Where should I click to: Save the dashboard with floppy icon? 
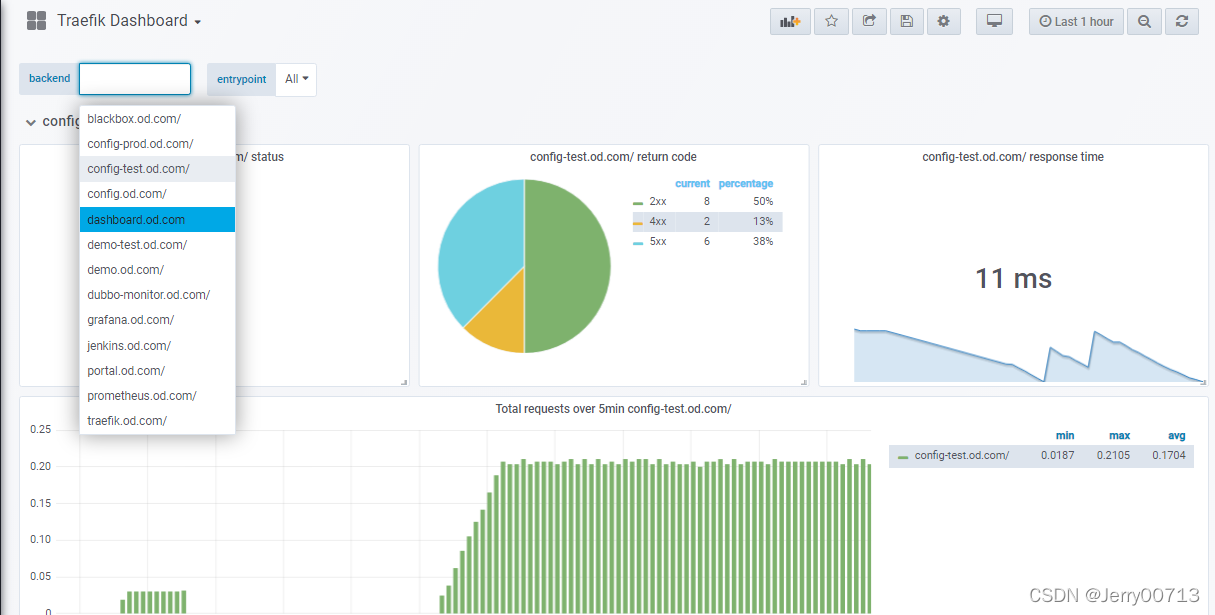tap(906, 21)
